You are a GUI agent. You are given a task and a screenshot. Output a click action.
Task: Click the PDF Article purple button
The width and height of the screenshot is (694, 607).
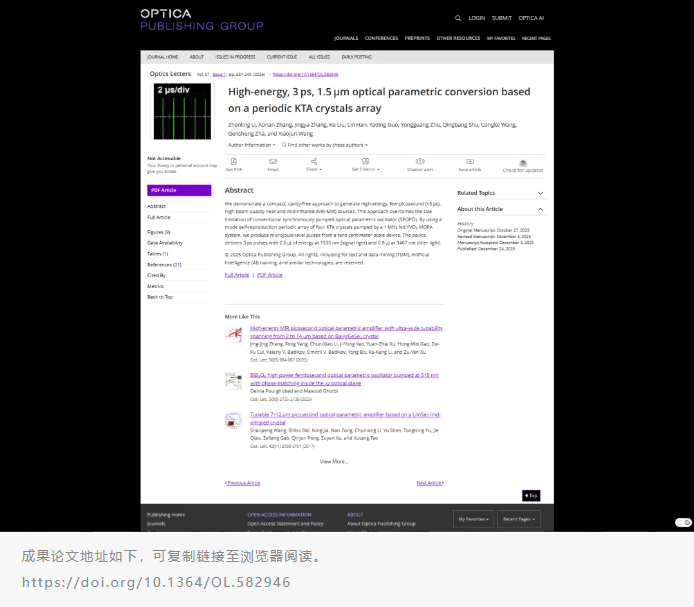[x=179, y=190]
